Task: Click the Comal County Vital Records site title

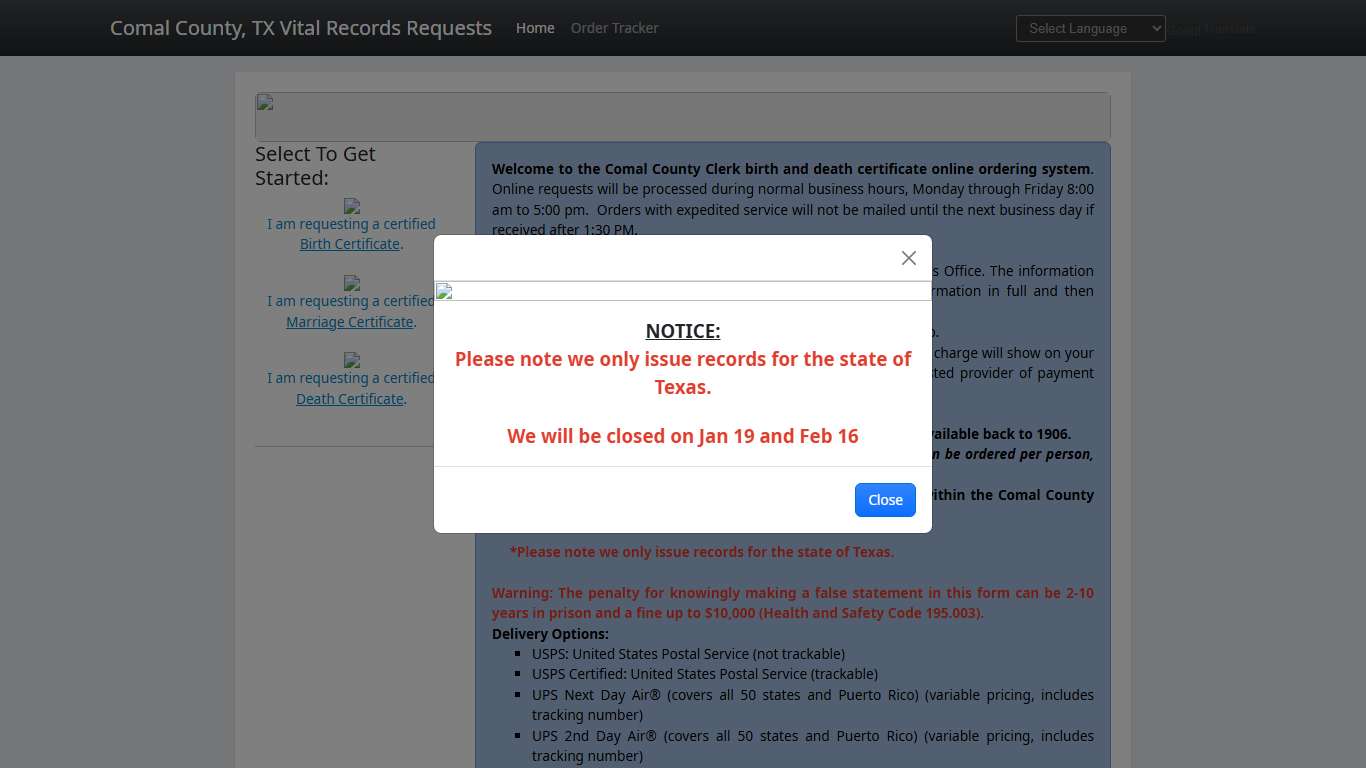Action: click(301, 28)
